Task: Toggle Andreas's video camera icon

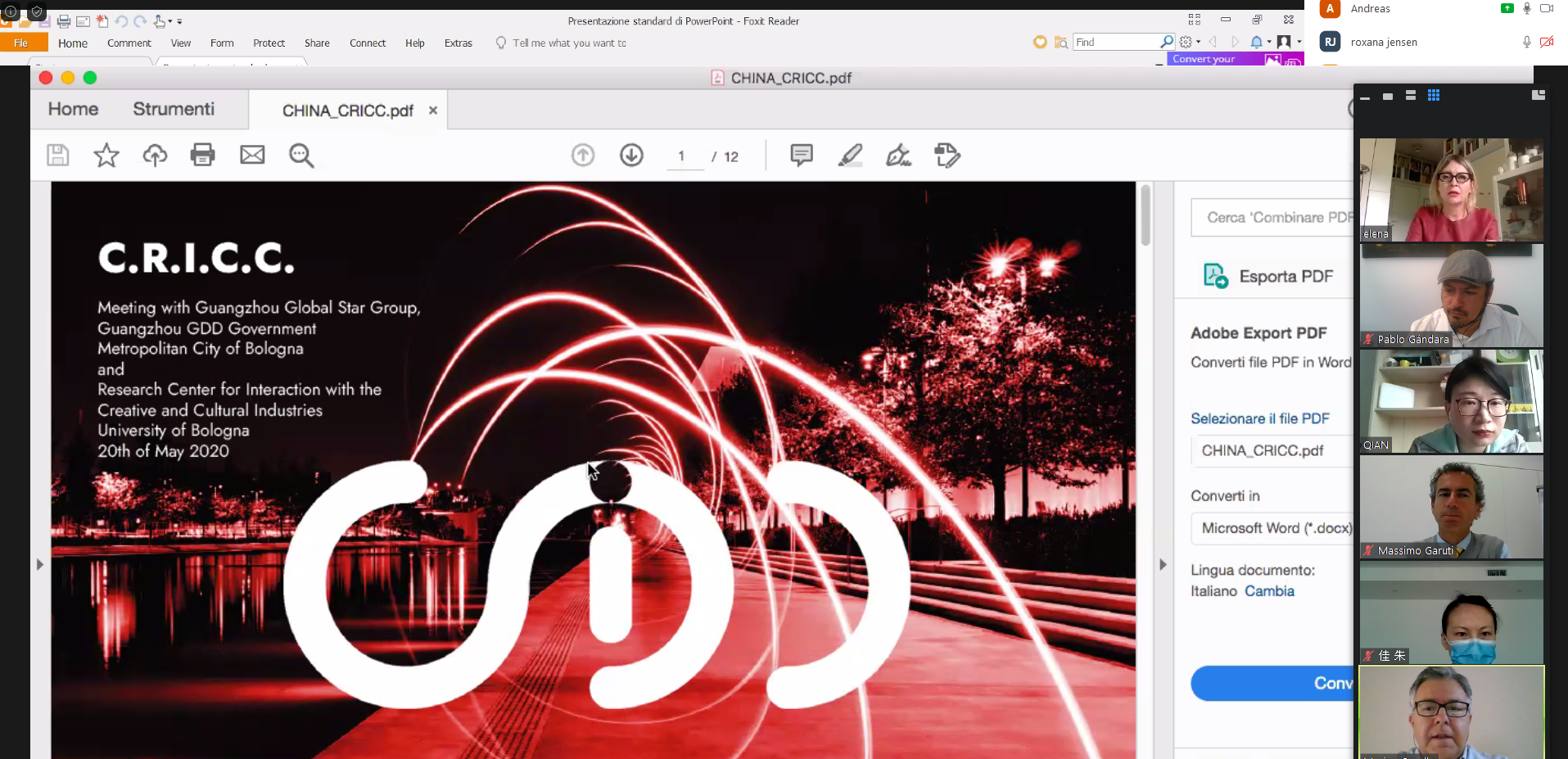Action: point(1546,9)
